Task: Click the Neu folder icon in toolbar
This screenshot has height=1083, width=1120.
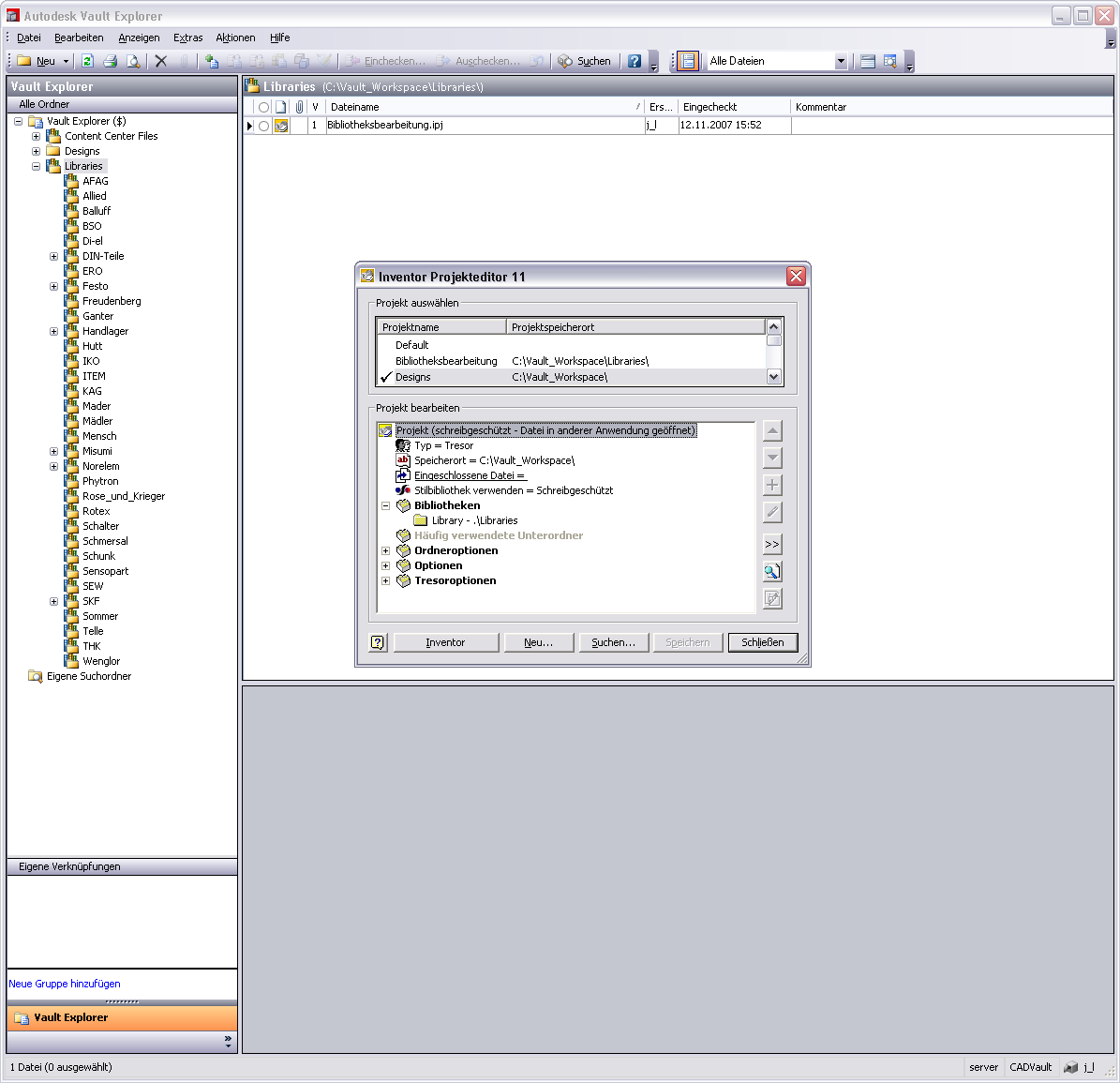Action: (24, 62)
